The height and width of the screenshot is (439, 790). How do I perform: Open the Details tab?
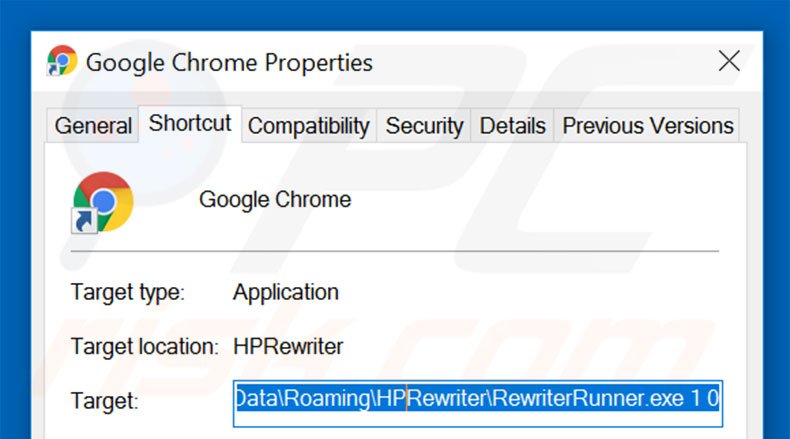pyautogui.click(x=512, y=126)
